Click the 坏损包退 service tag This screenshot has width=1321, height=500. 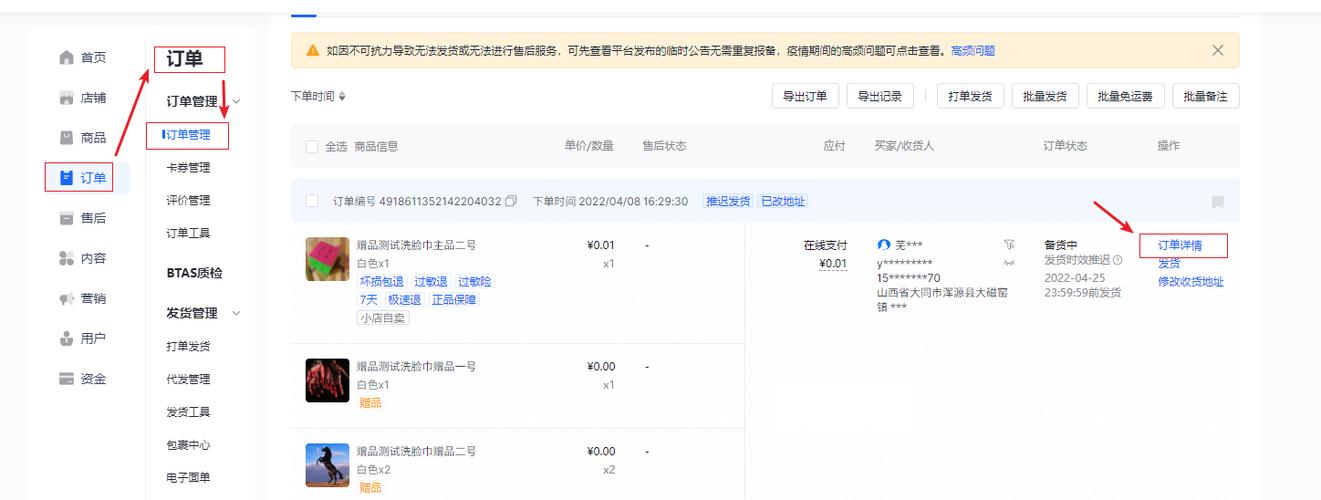(x=381, y=281)
